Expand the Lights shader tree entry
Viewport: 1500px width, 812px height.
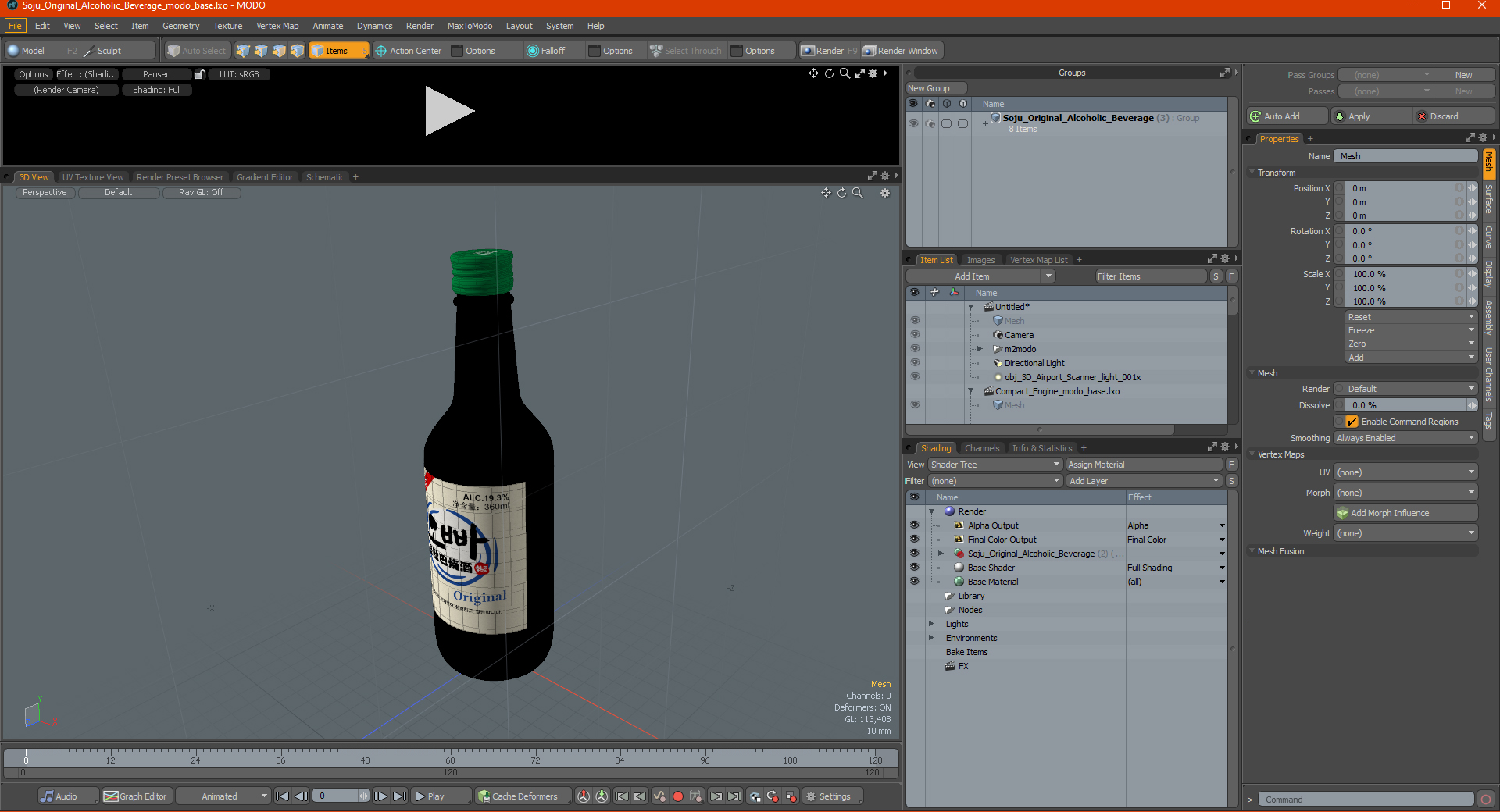click(x=931, y=624)
